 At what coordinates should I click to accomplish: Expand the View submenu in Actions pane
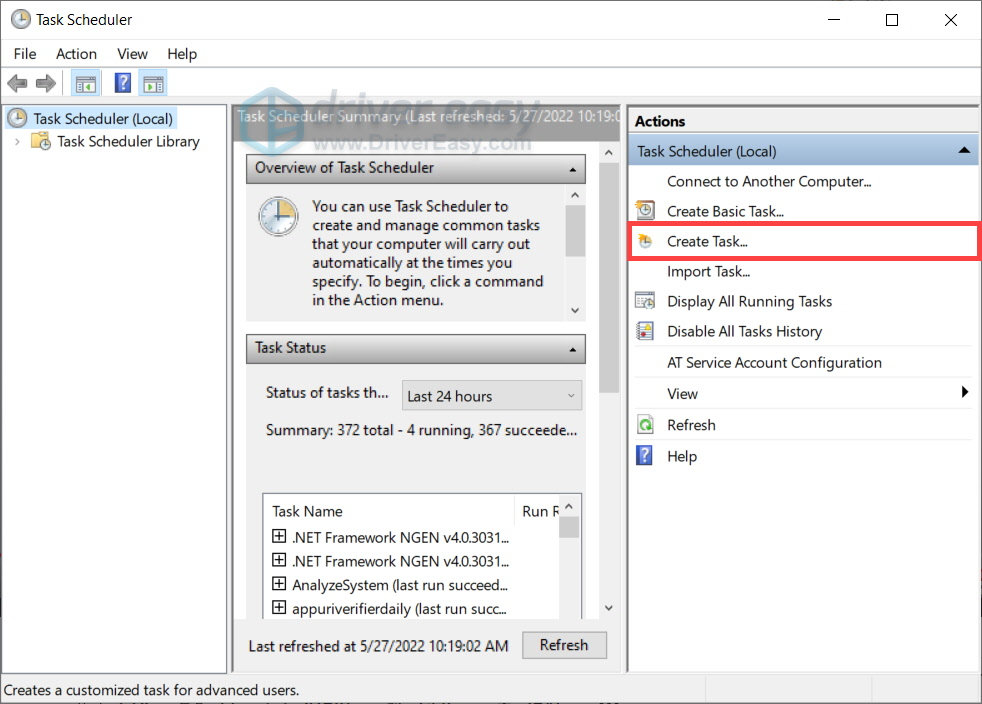point(964,393)
